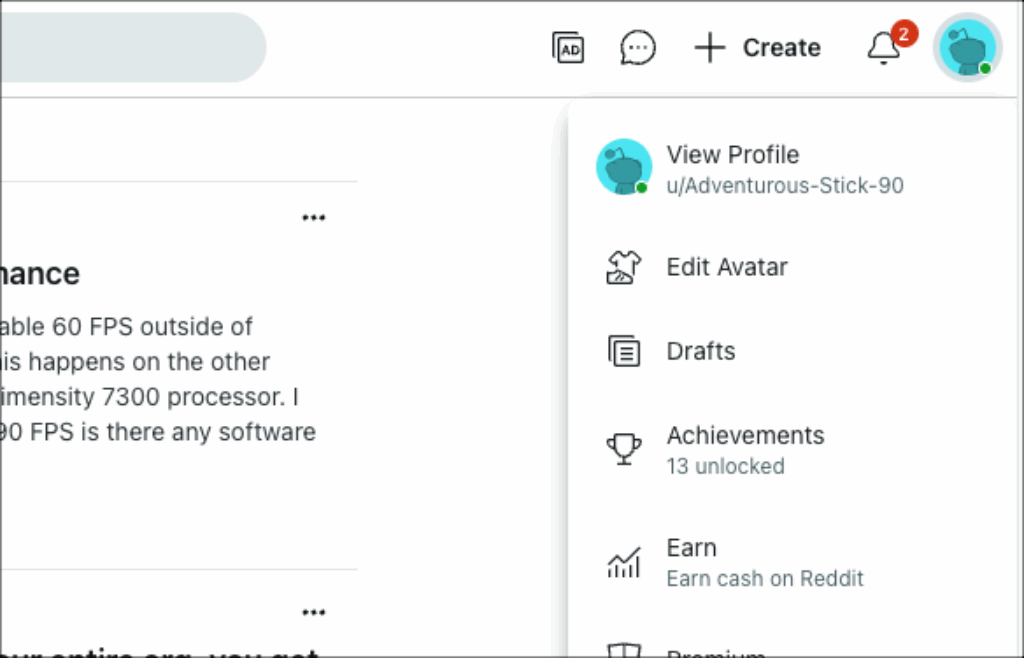
Task: Click the stacked-pages icon beside Drafts
Action: point(624,351)
